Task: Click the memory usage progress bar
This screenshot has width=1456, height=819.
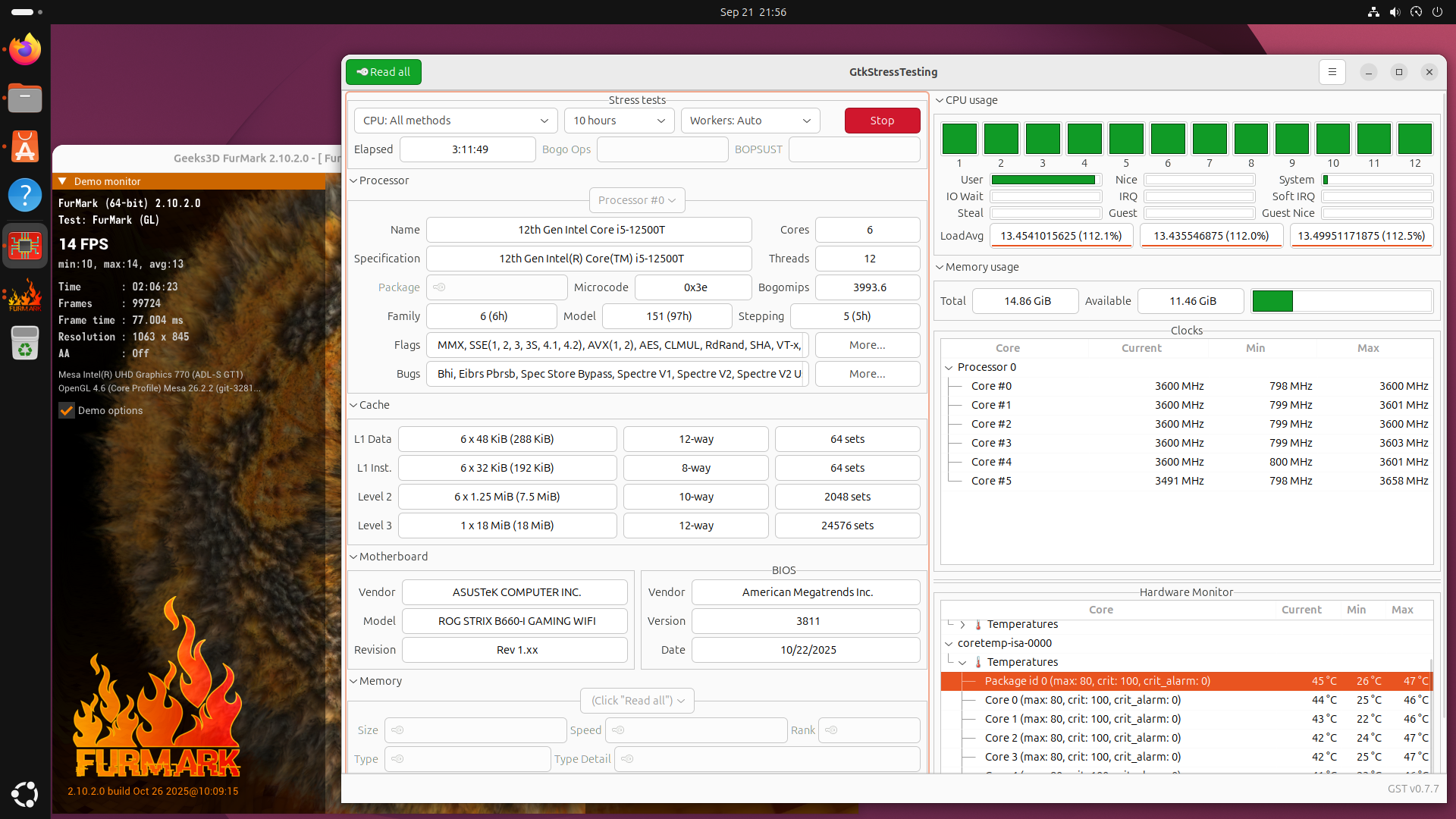Action: (1342, 301)
